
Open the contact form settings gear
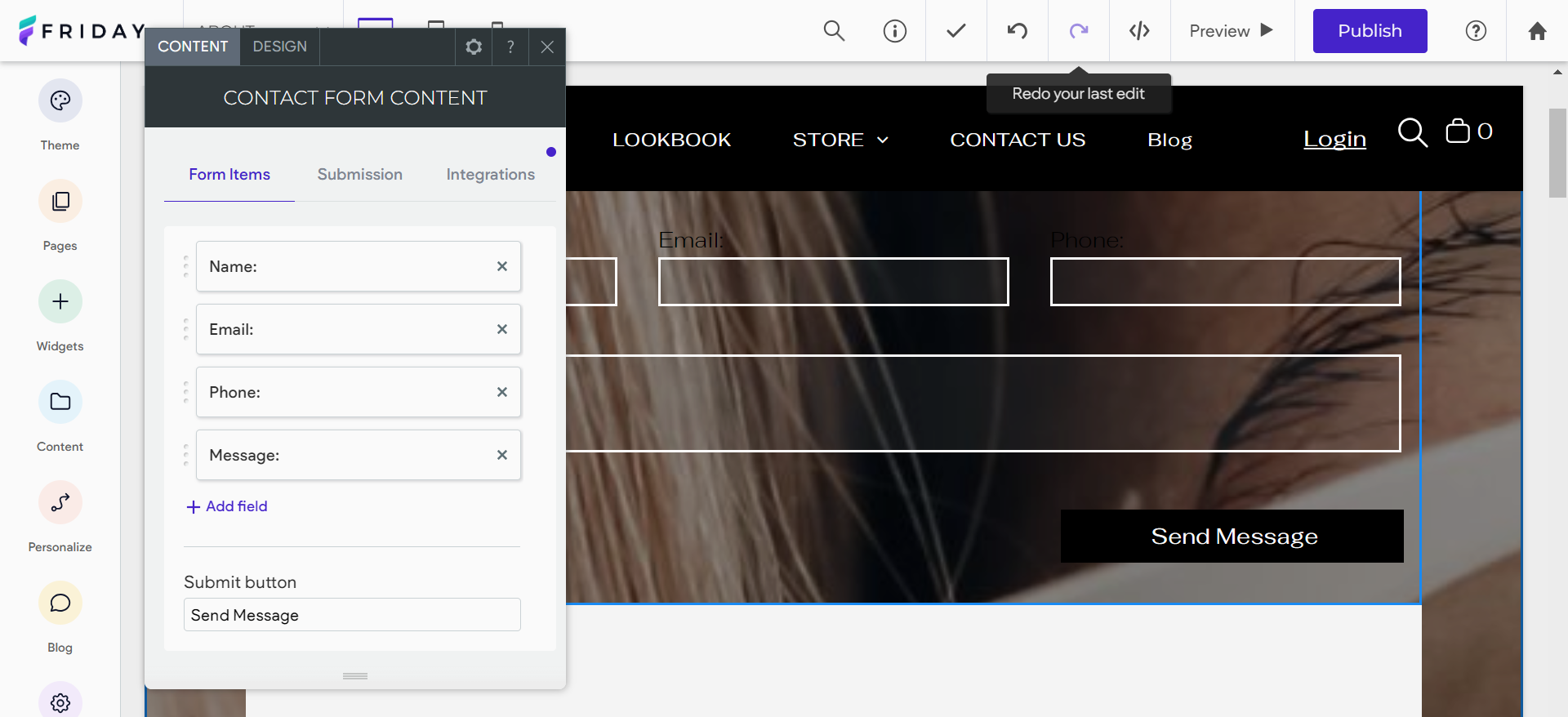coord(474,47)
